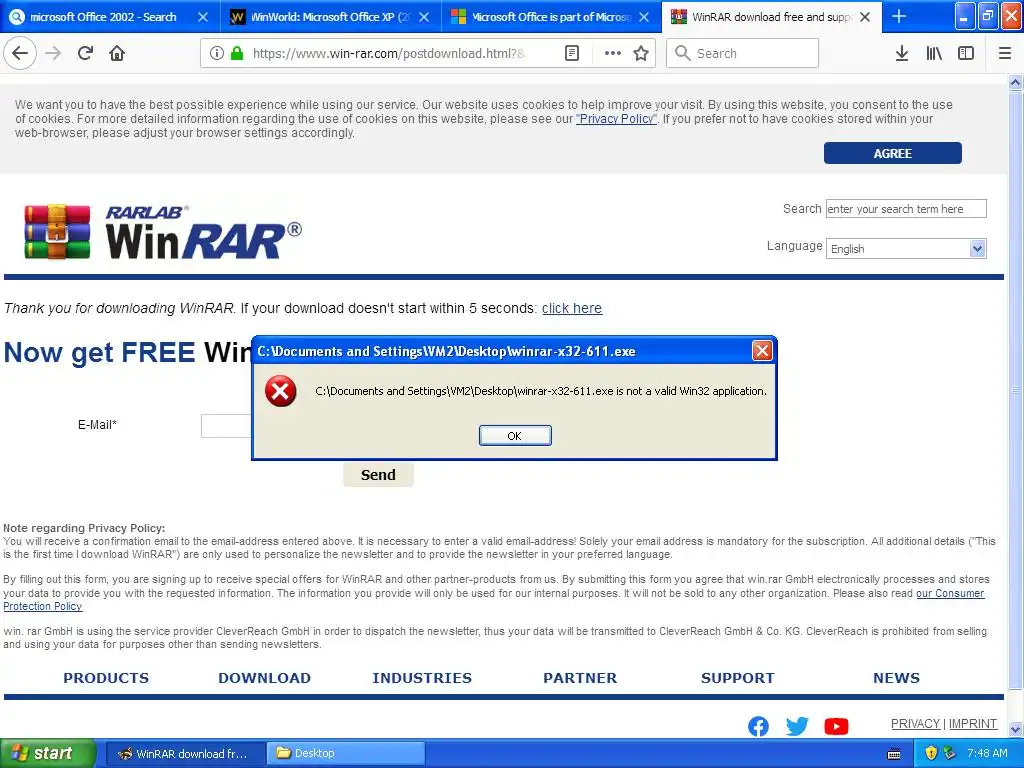
Task: Select WinRAR download taskbar button
Action: 185,753
